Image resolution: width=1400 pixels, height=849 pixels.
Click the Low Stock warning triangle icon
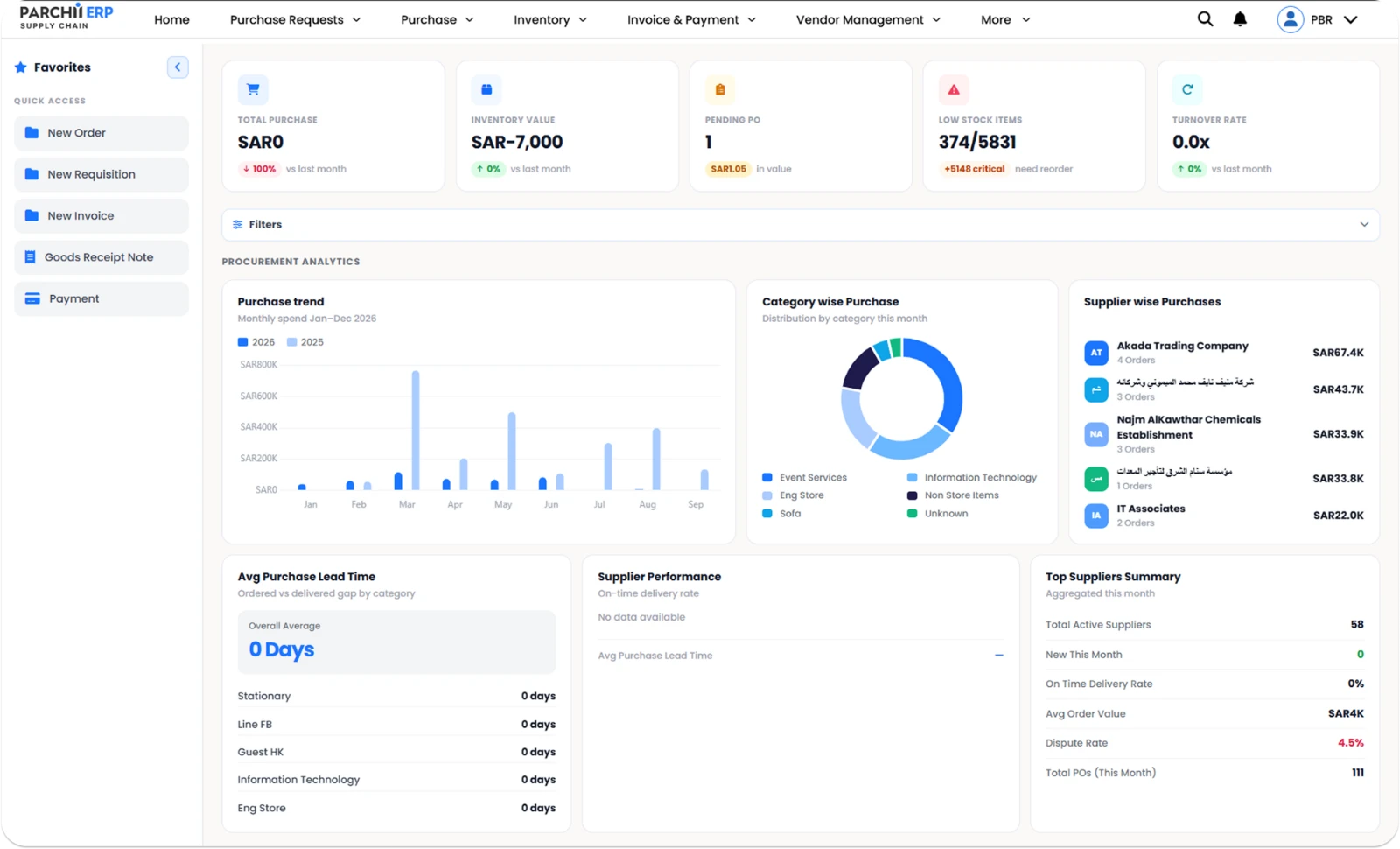pyautogui.click(x=954, y=89)
